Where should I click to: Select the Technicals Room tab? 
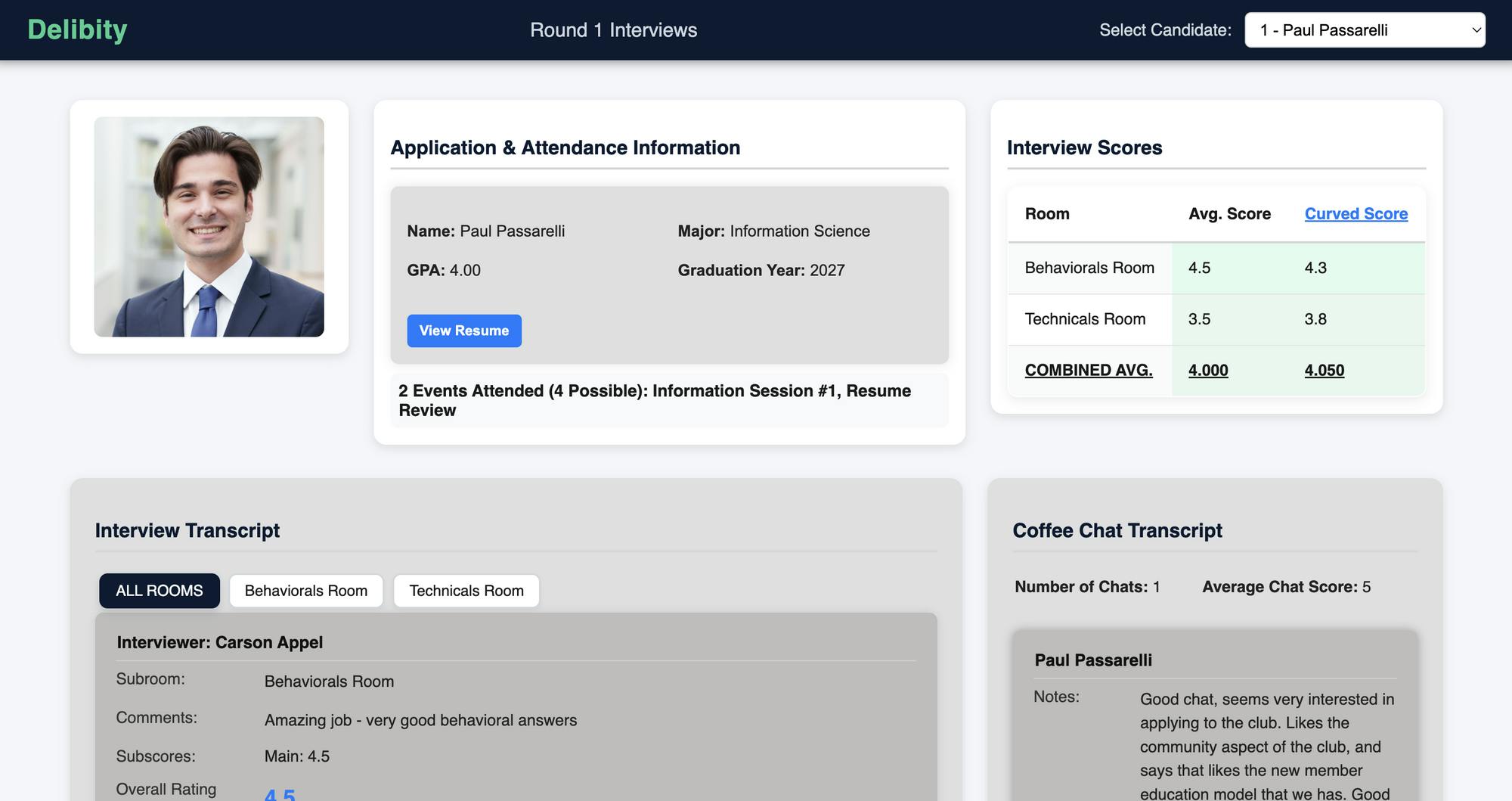click(466, 591)
